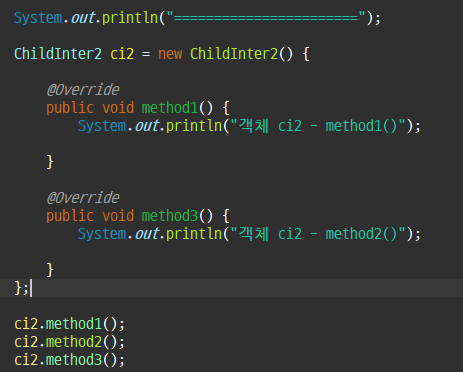The height and width of the screenshot is (372, 463).
Task: Click method3 name in public void declaration
Action: 170,216
